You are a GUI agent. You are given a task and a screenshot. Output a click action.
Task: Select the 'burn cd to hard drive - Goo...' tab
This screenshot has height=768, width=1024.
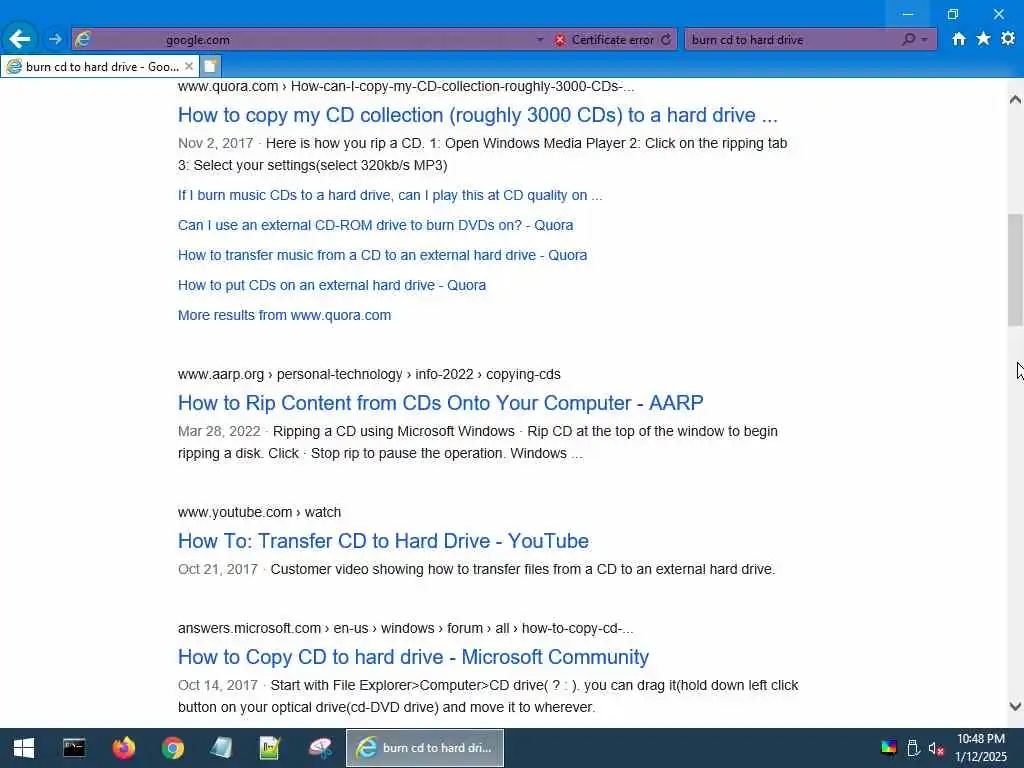point(98,67)
